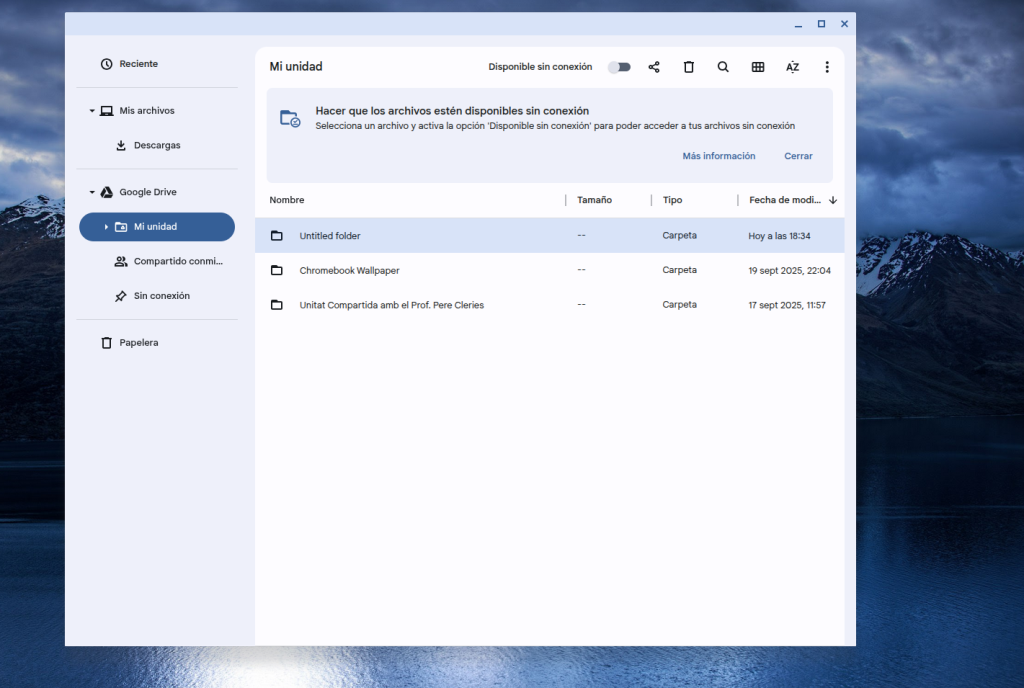Click the share icon in the toolbar

click(654, 67)
